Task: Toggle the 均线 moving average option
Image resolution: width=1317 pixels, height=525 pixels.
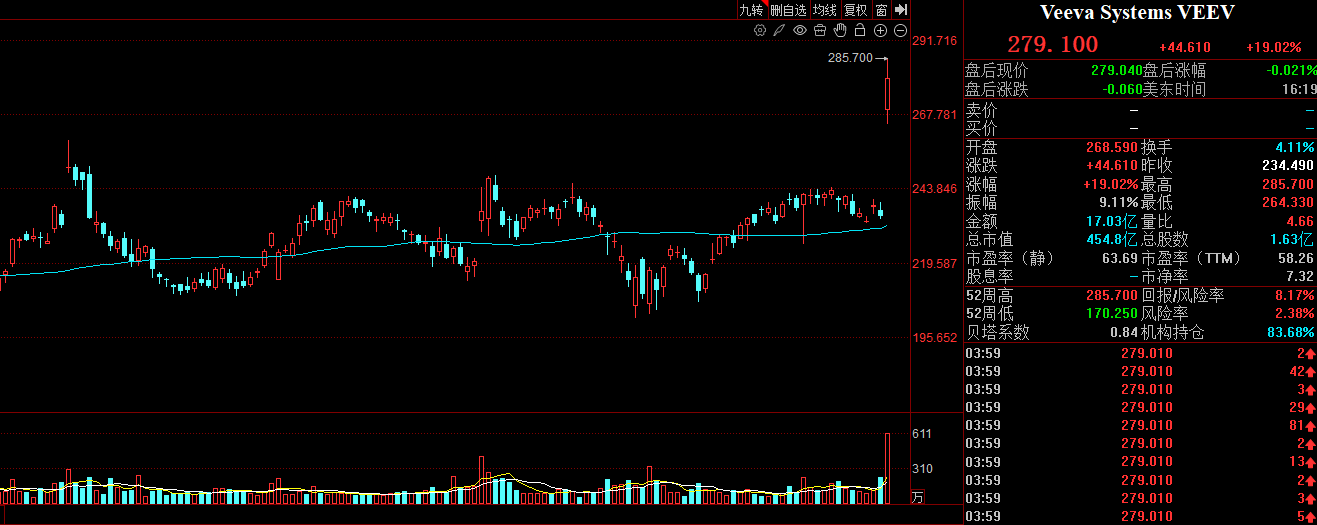Action: click(824, 10)
